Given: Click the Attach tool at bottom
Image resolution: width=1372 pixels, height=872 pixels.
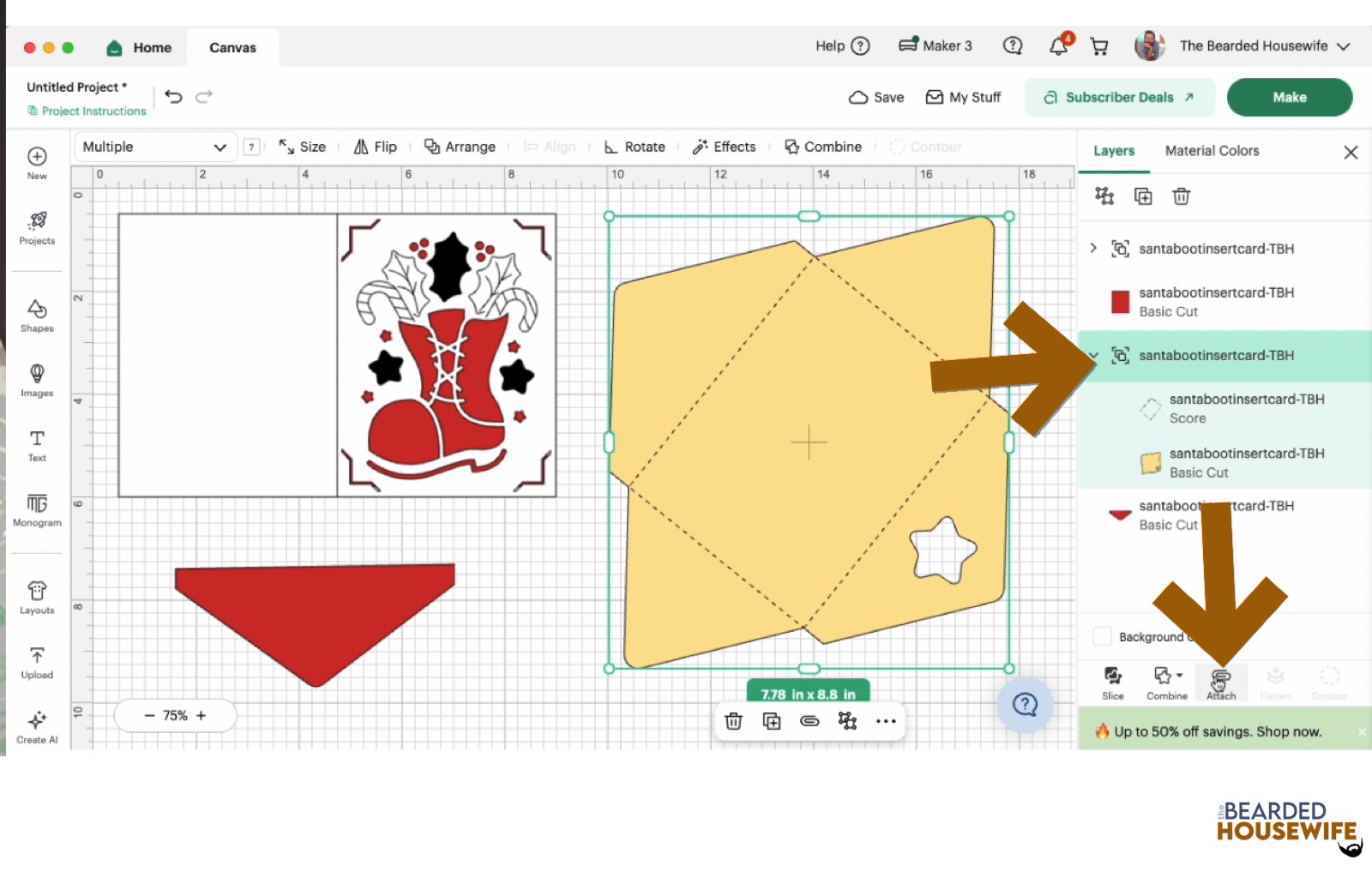Looking at the screenshot, I should click(x=1221, y=683).
